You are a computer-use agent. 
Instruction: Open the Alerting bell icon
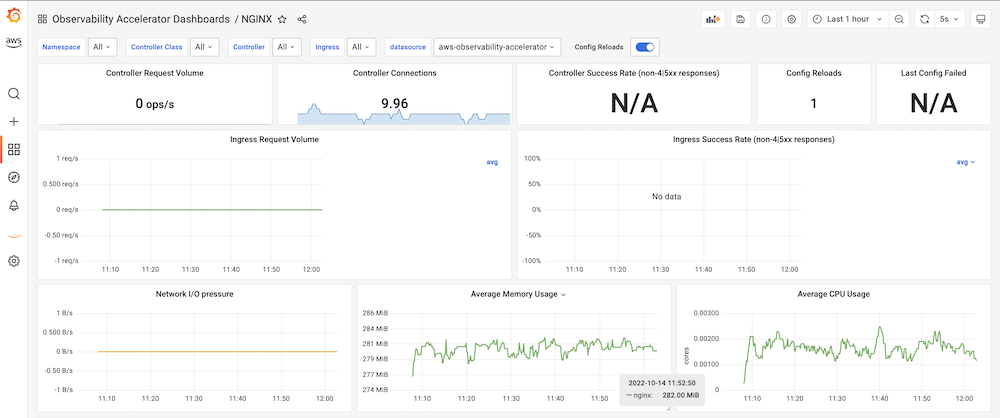(x=13, y=205)
